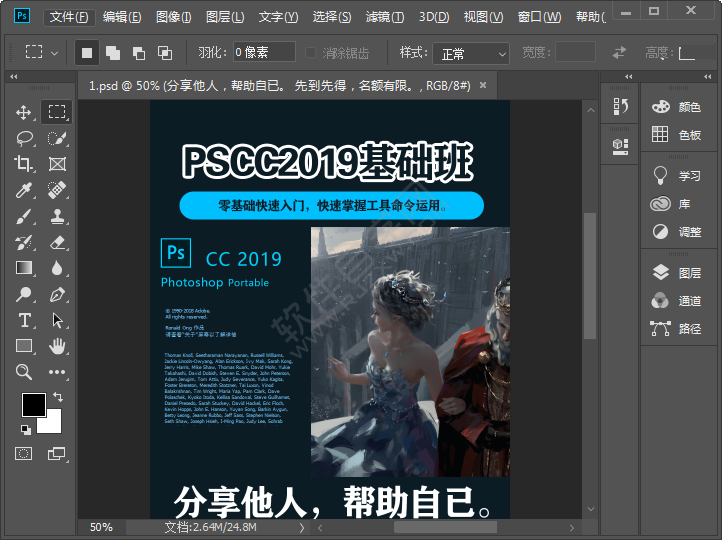
Task: Choose Subtract from Selection mode
Action: point(139,53)
